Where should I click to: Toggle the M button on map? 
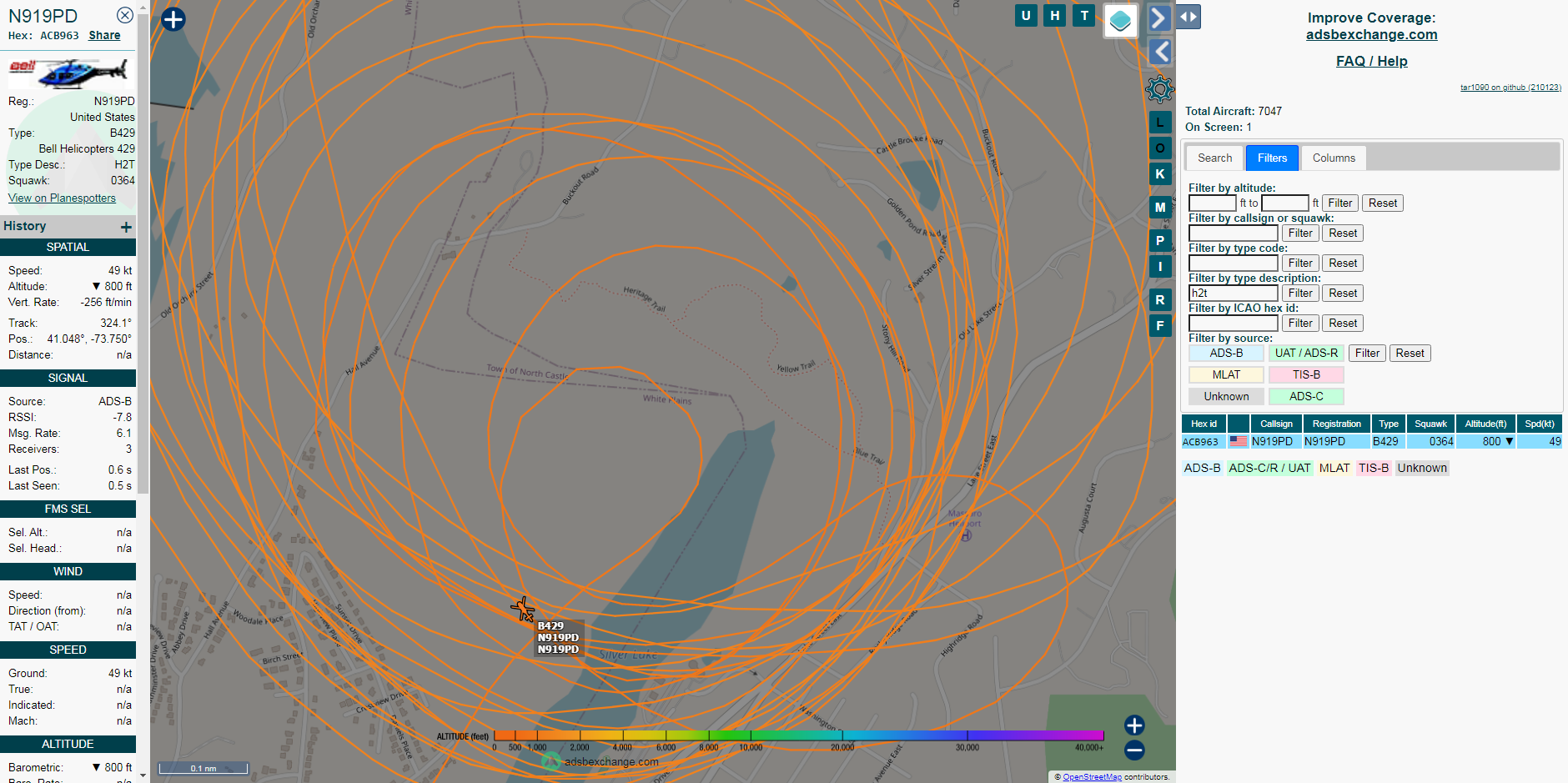(x=1160, y=208)
